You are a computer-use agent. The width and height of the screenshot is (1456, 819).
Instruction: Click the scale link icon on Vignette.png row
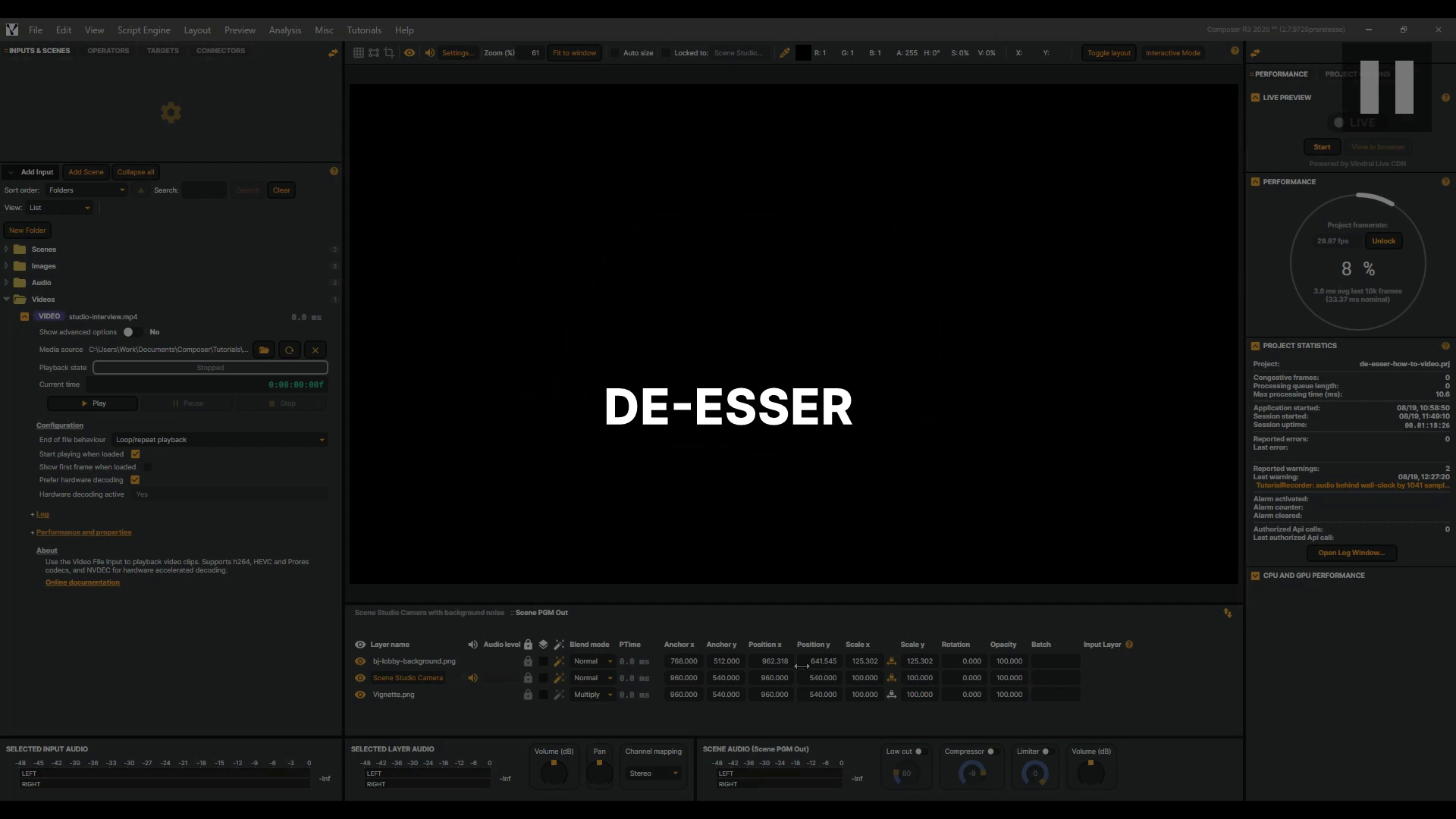892,695
